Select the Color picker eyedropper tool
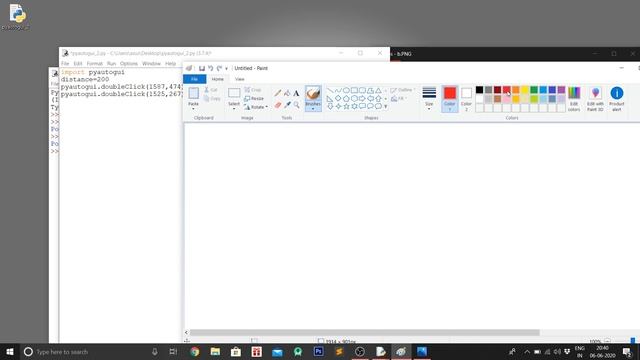This screenshot has height=360, width=640. (287, 105)
